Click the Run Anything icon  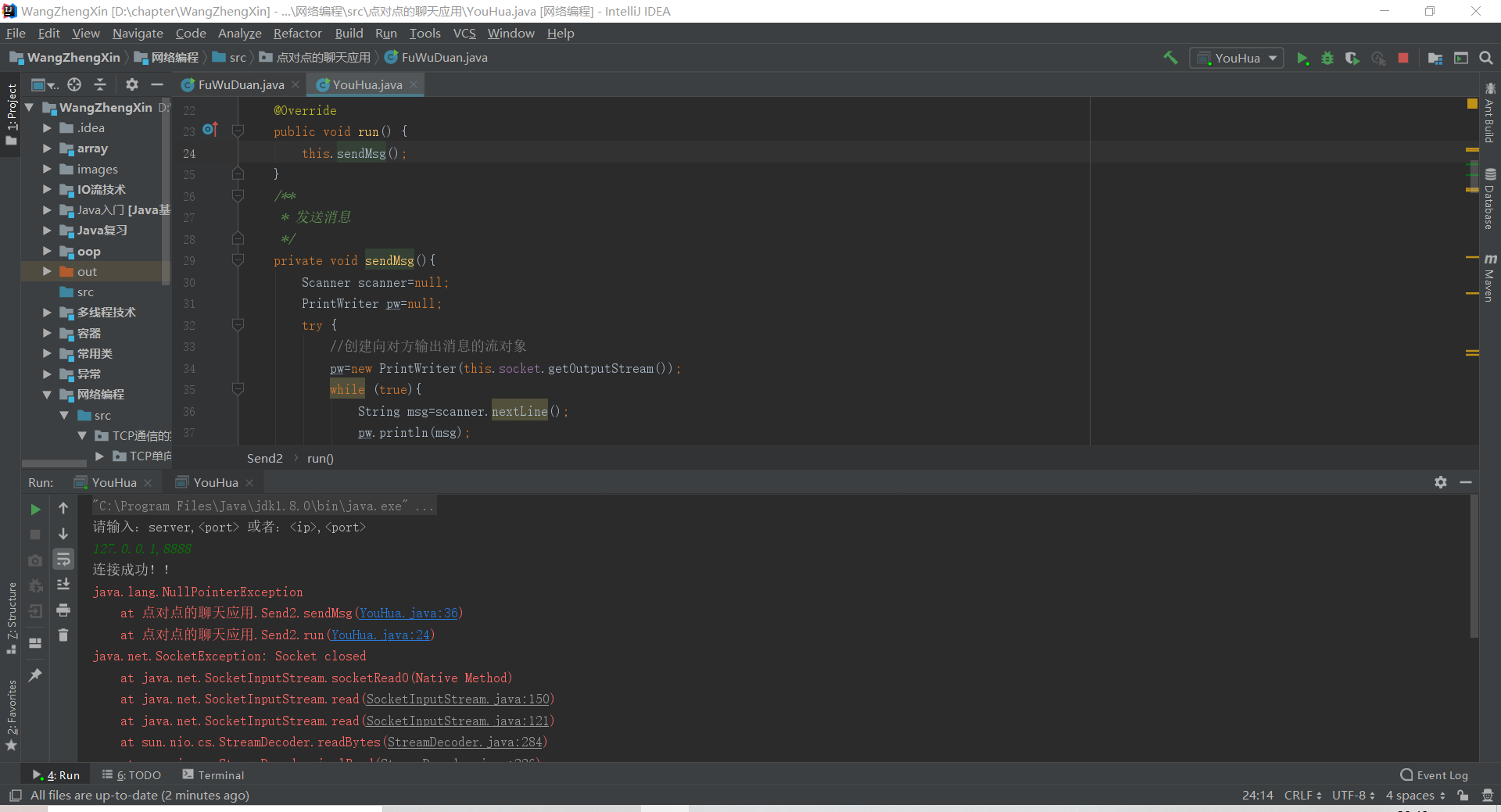(1461, 58)
